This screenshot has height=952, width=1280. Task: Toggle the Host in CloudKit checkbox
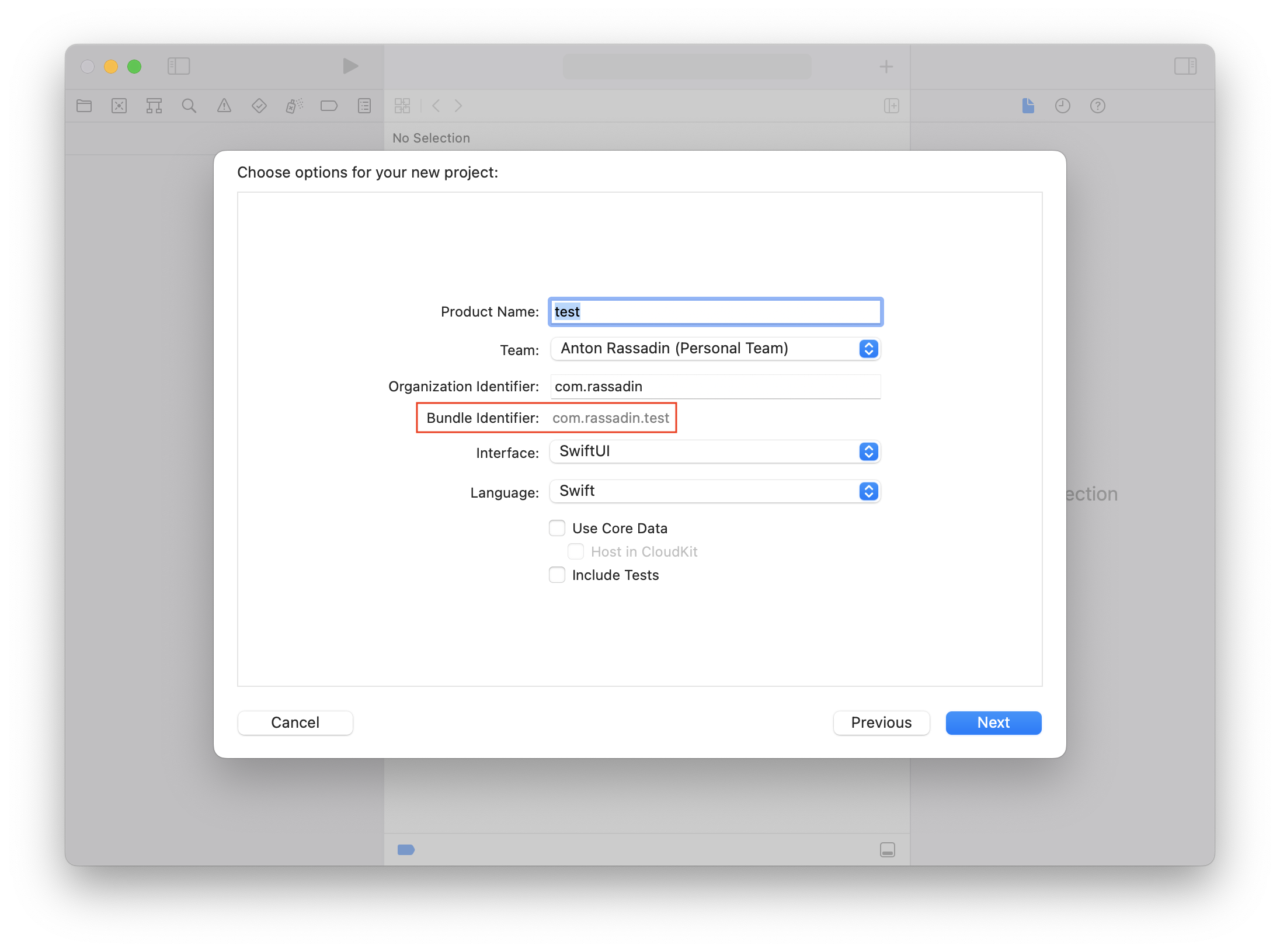pyautogui.click(x=578, y=551)
